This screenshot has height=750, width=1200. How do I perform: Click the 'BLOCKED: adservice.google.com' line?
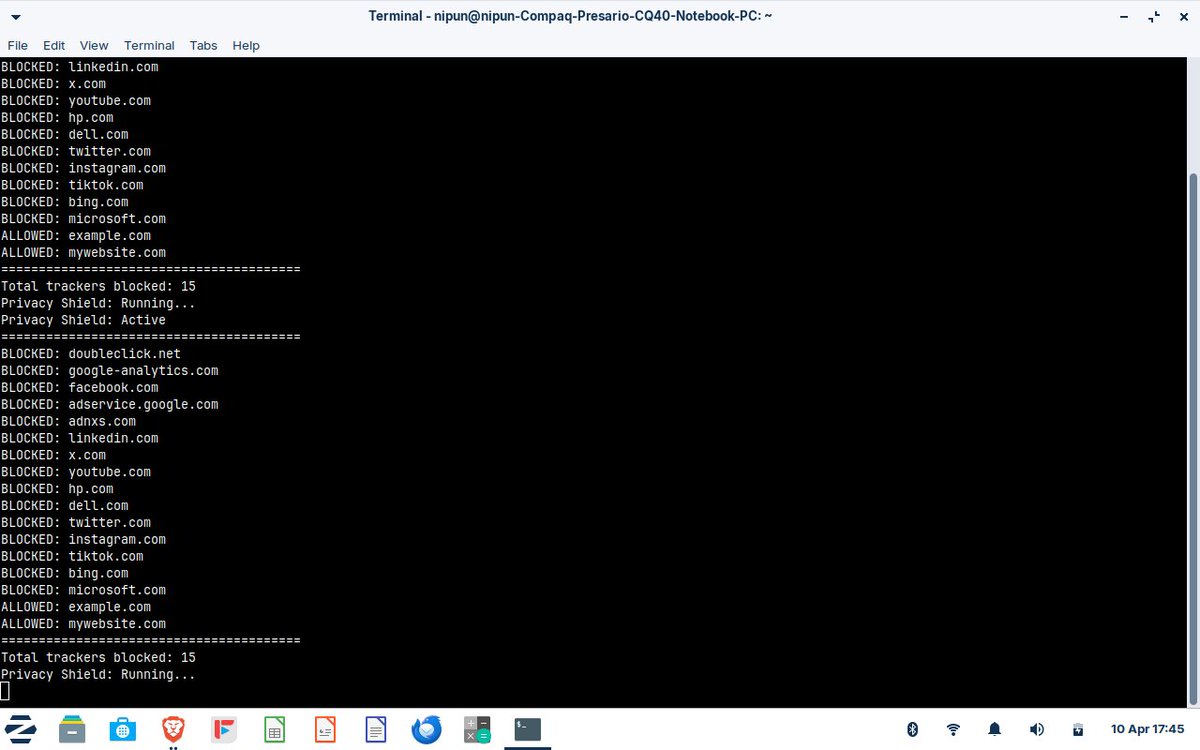pyautogui.click(x=109, y=405)
